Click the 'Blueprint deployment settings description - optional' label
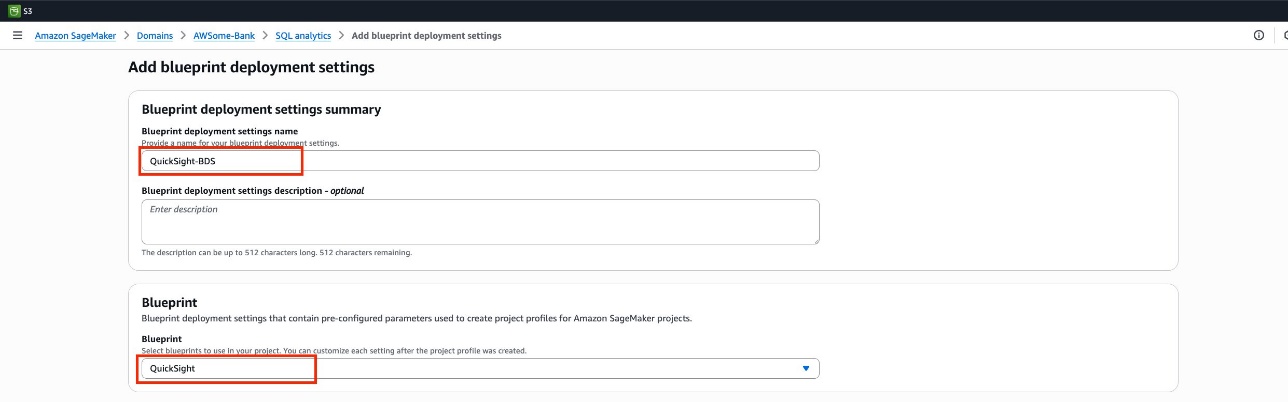The width and height of the screenshot is (1288, 402). [x=252, y=190]
